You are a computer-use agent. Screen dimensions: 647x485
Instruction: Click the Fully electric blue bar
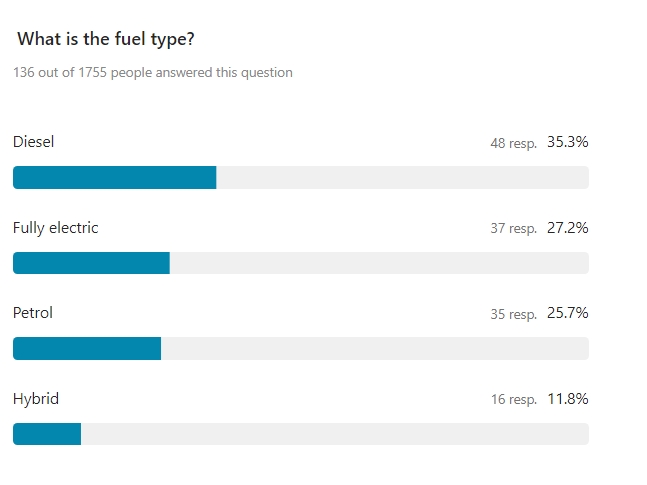(x=91, y=263)
